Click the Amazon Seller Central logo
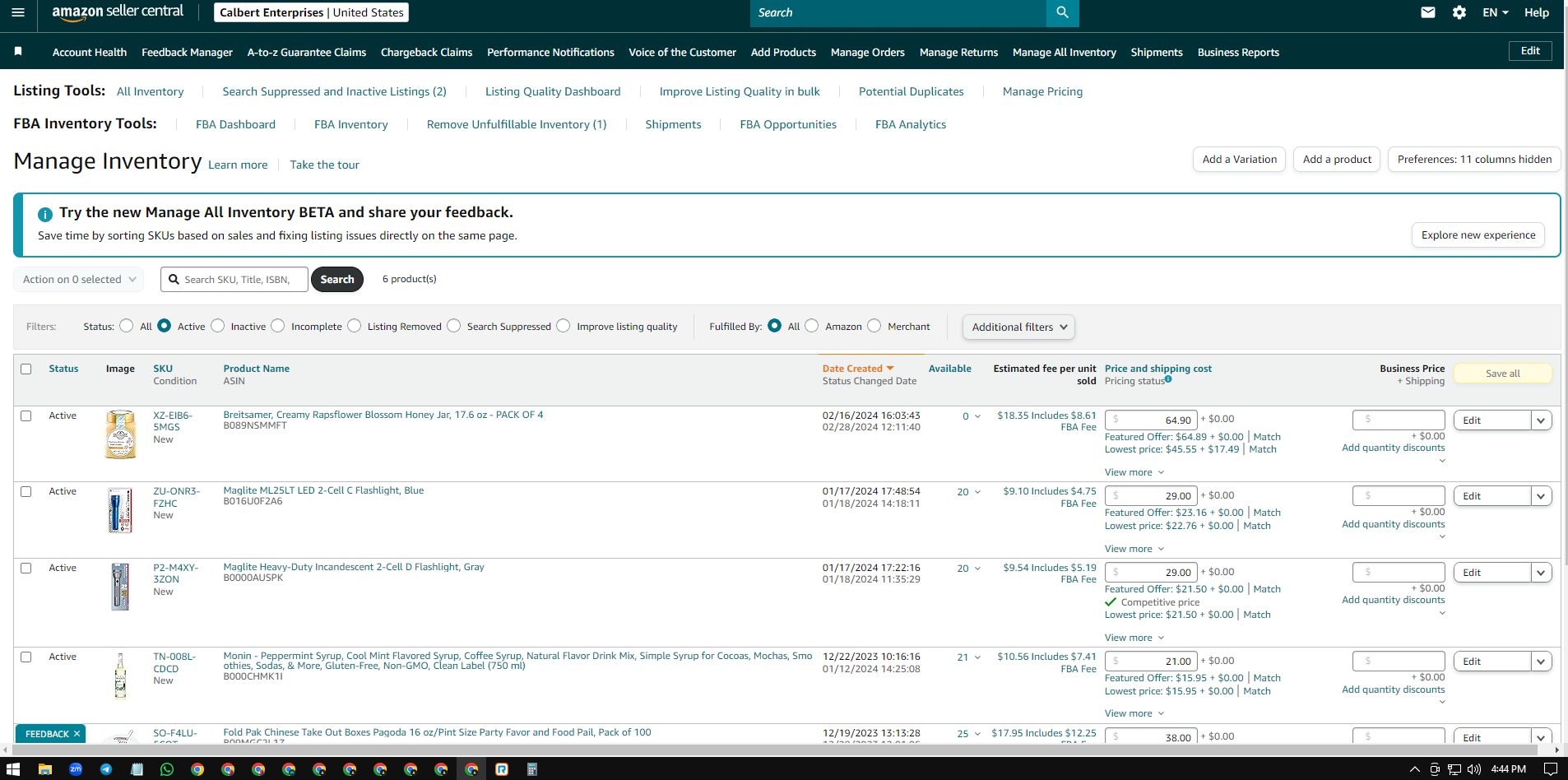1568x780 pixels. 118,12
